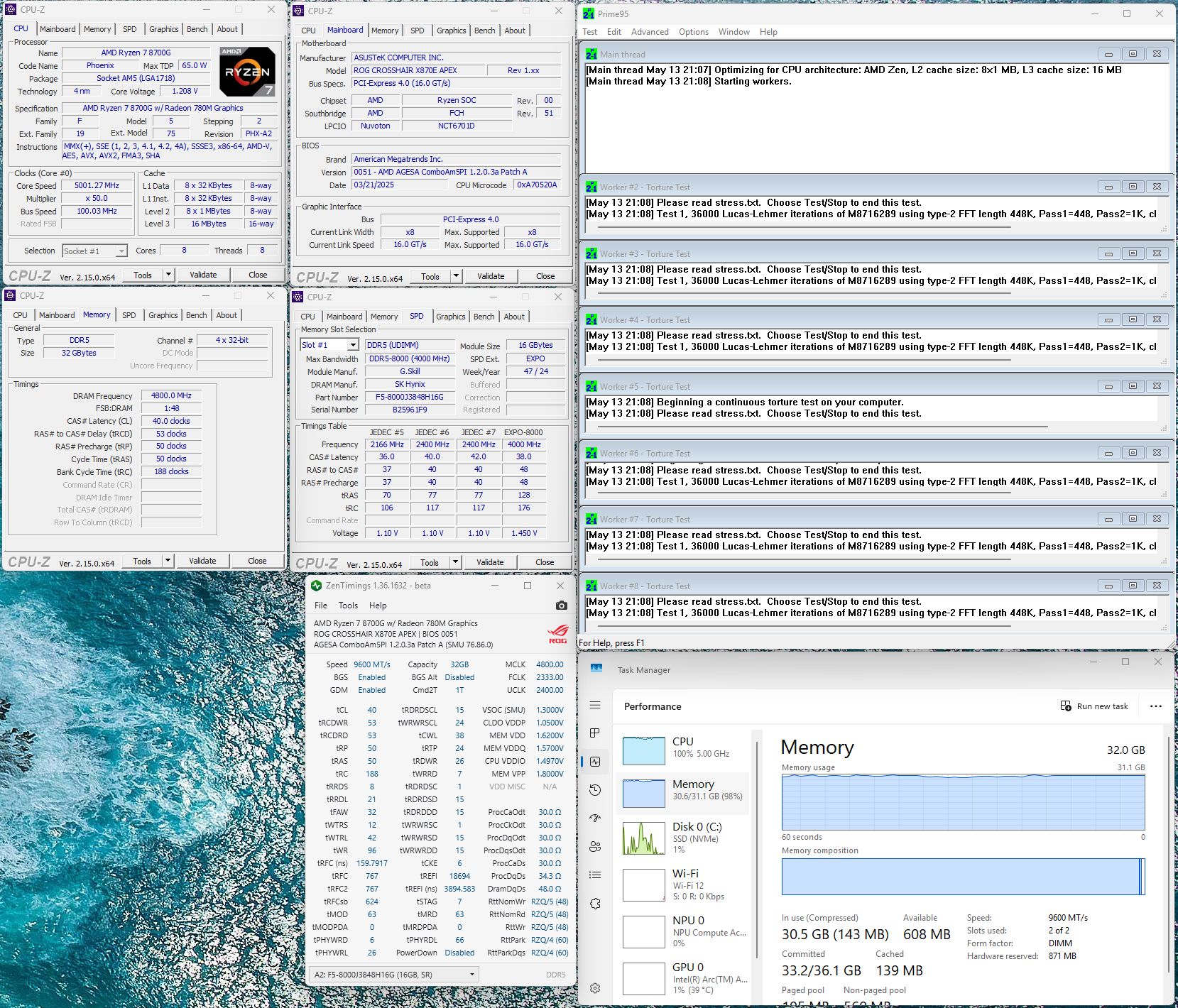
Task: Click Close in CPU-Z Mainboard window
Action: [545, 276]
